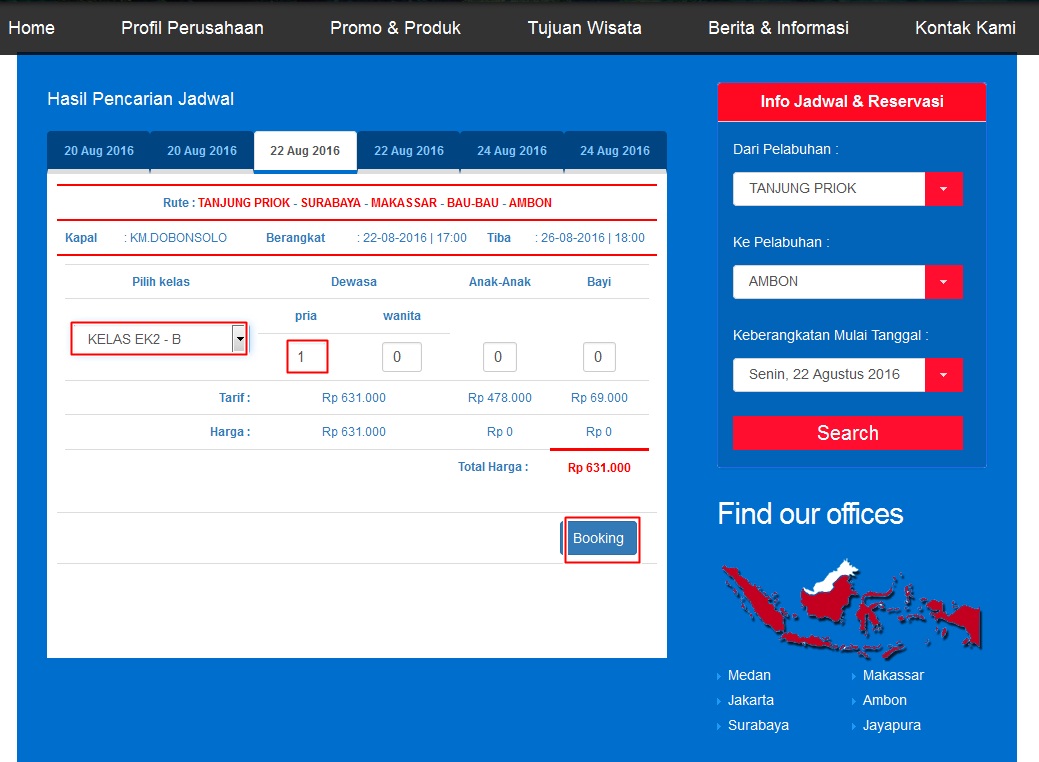Open the Profil Perusahaan menu

(x=191, y=28)
